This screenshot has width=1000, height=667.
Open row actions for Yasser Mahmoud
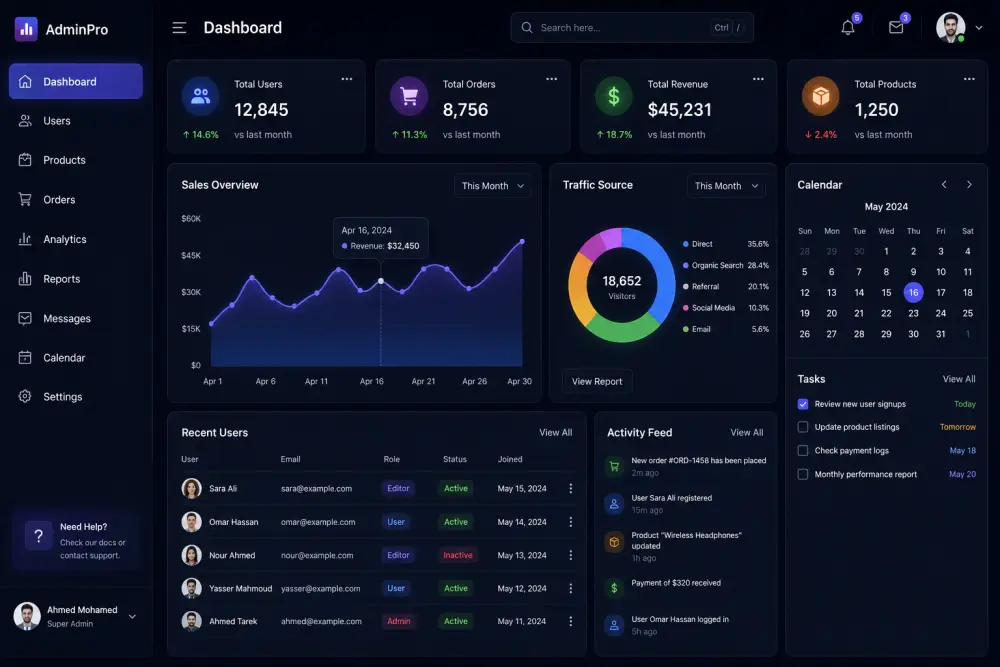[571, 589]
